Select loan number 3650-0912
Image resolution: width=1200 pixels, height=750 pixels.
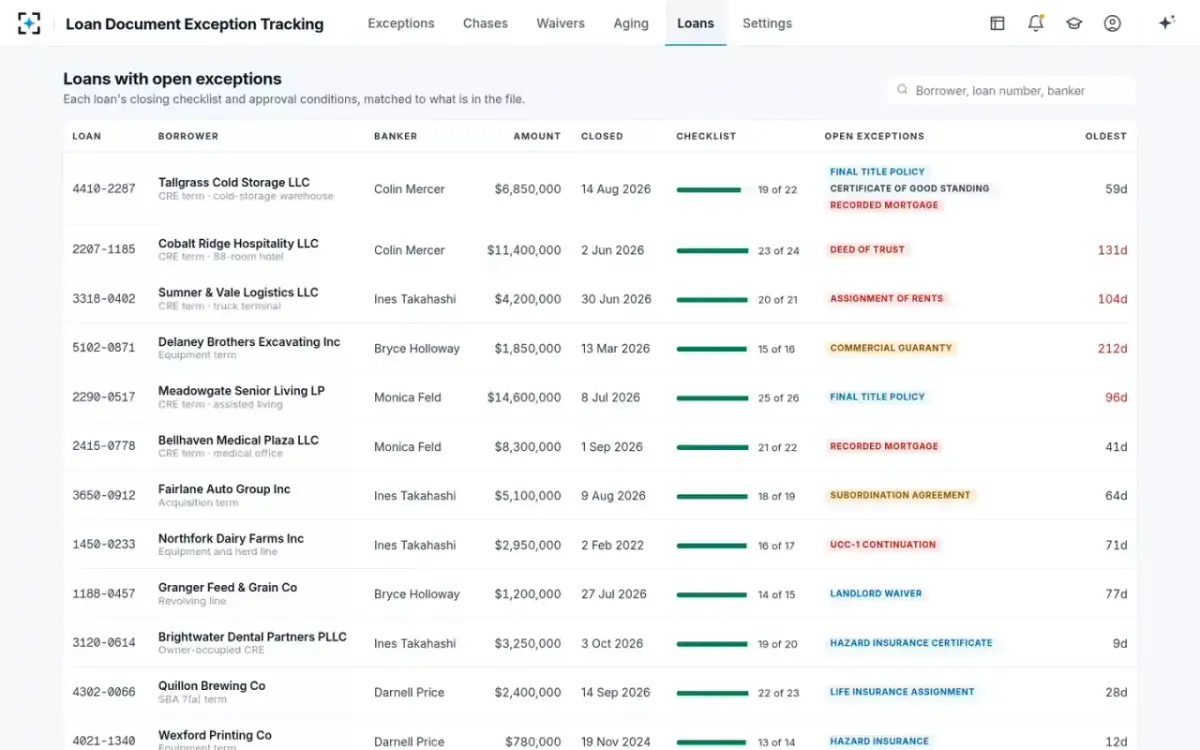[104, 495]
